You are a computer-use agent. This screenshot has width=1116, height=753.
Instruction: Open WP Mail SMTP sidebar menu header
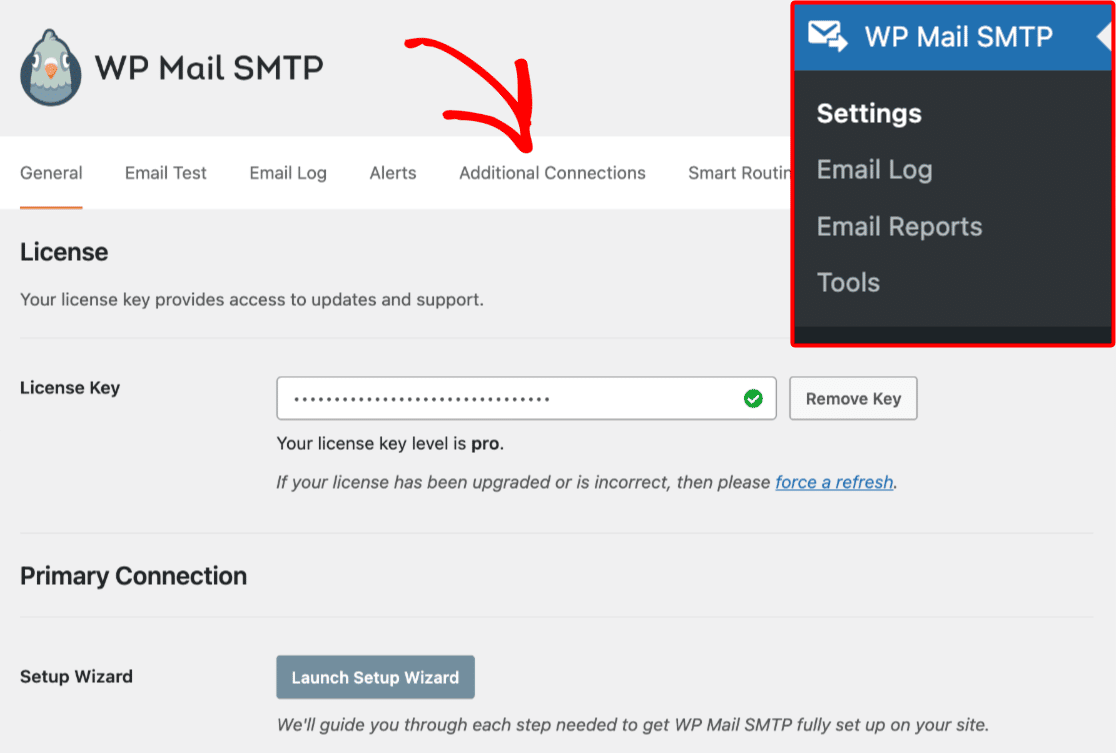tap(954, 36)
